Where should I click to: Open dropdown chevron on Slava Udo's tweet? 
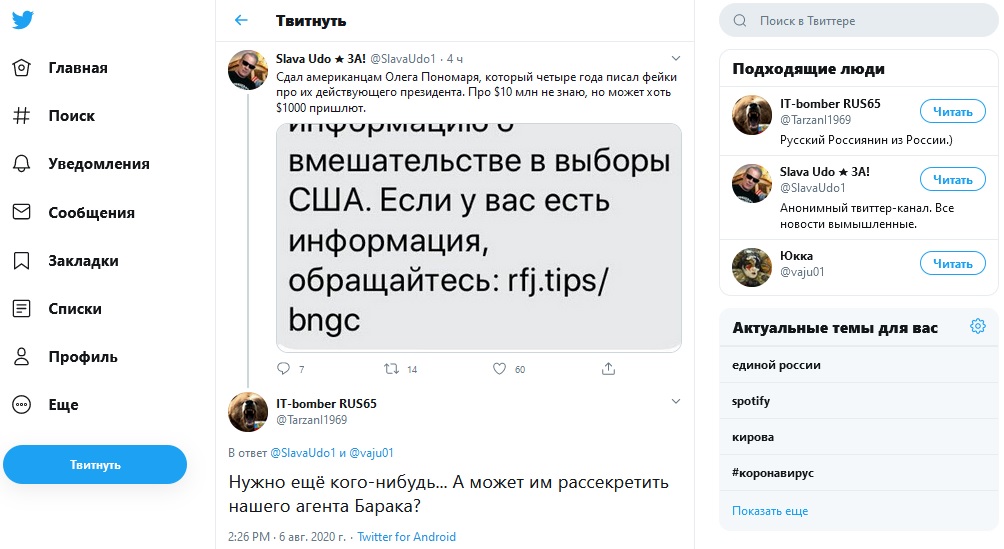click(x=676, y=58)
